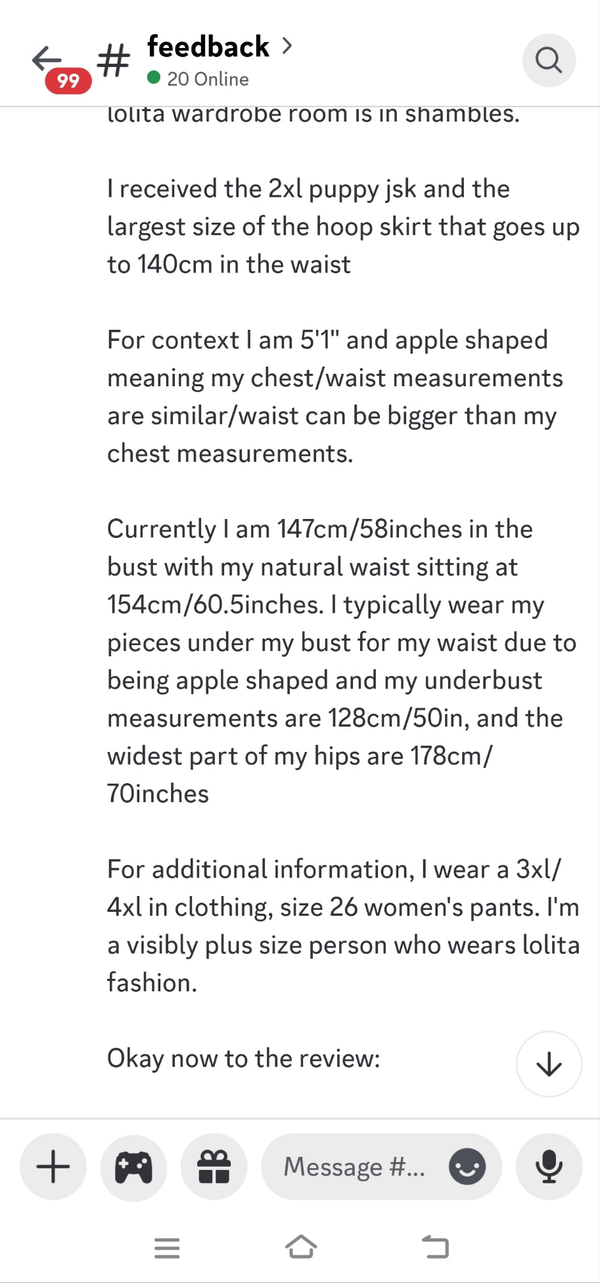View the 20 Online members list
Viewport: 600px width, 1283px height.
pyautogui.click(x=198, y=79)
